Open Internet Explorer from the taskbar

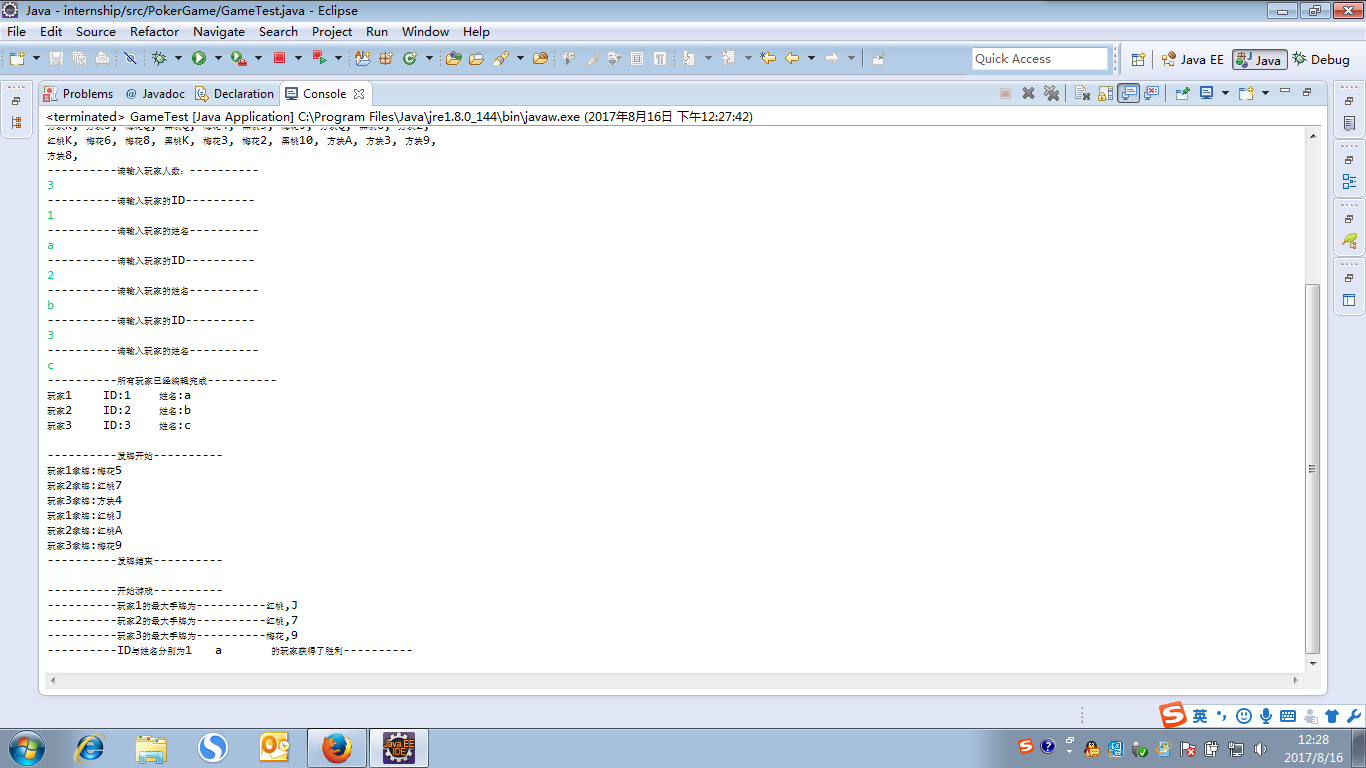coord(91,748)
